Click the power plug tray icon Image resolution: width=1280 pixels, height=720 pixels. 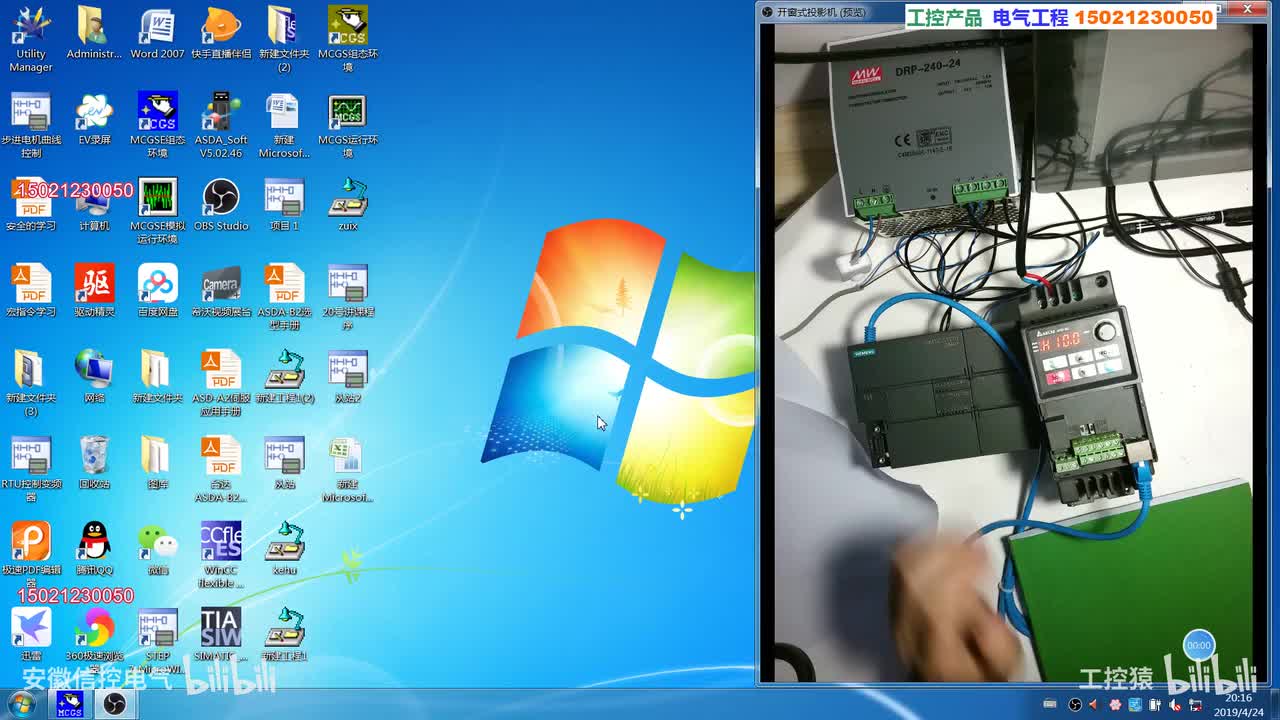point(1154,704)
